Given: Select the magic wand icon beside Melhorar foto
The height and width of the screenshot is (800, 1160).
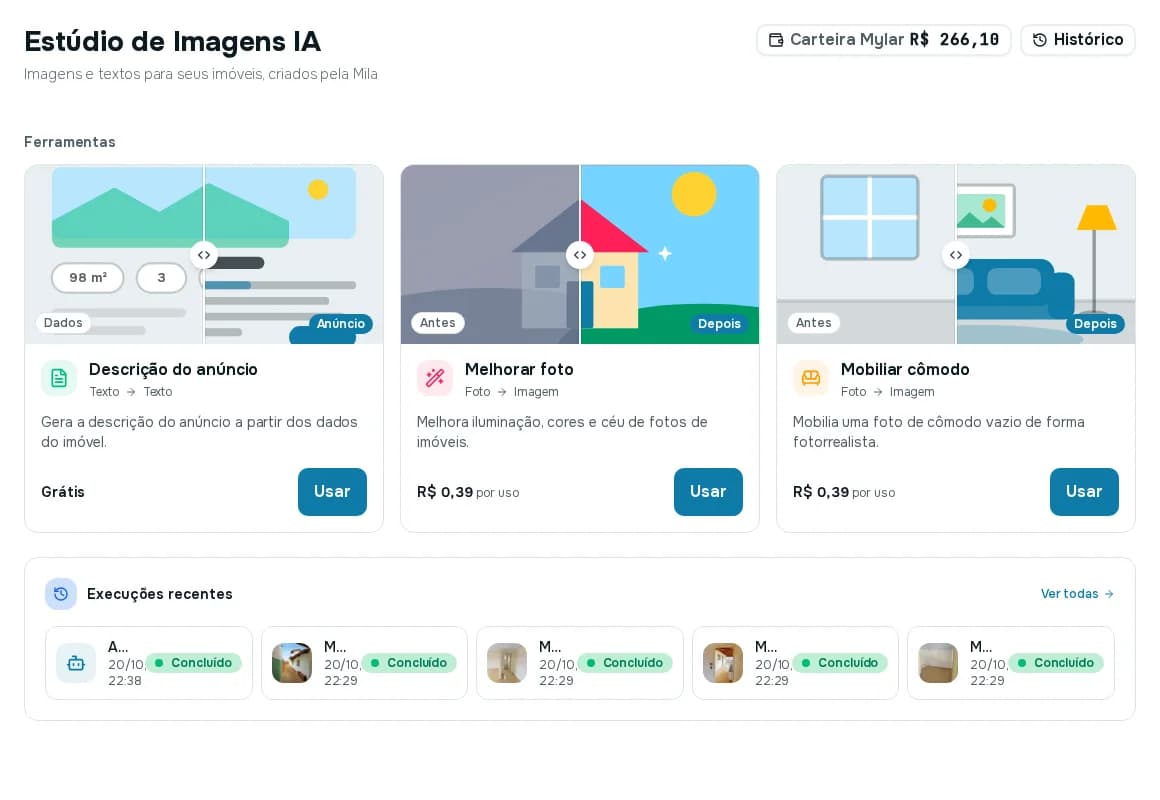Looking at the screenshot, I should (435, 378).
